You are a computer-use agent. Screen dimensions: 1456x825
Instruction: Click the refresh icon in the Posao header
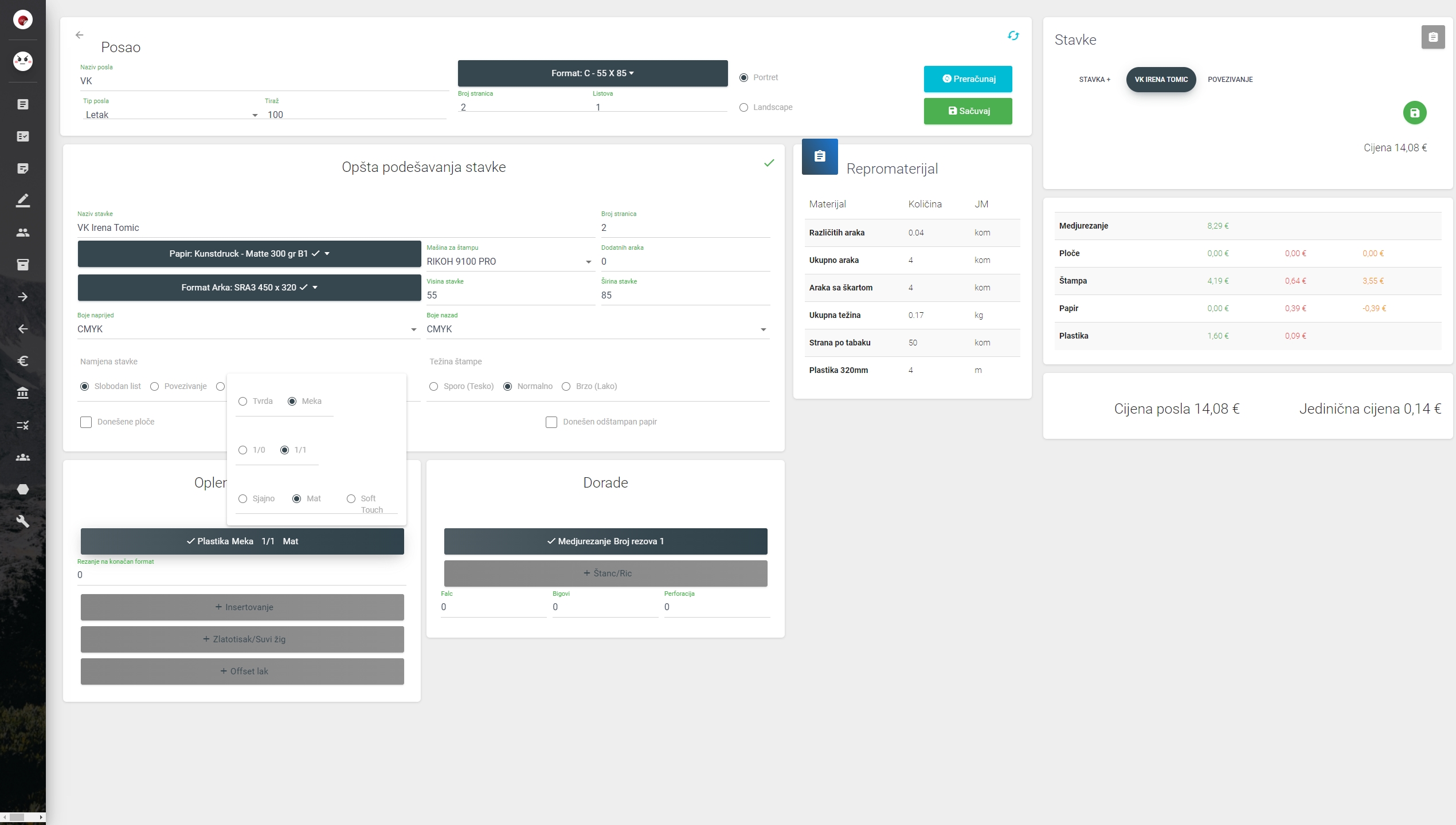point(1013,36)
